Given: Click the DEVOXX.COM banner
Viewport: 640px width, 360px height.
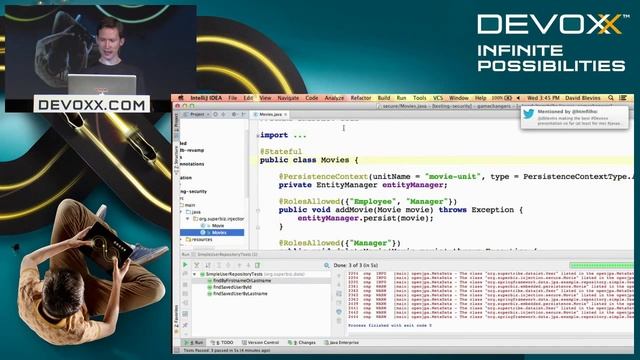Looking at the screenshot, I should 92,105.
